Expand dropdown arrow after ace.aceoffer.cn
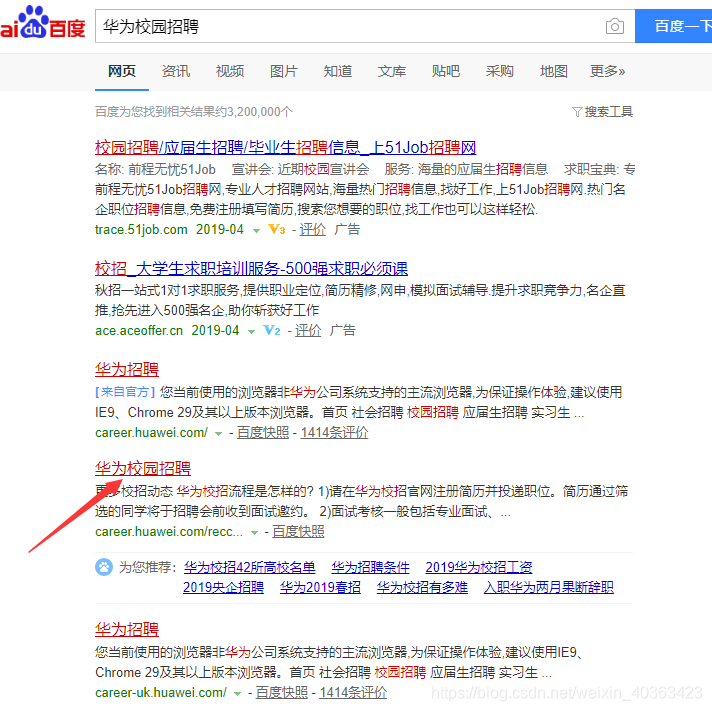 (251, 332)
